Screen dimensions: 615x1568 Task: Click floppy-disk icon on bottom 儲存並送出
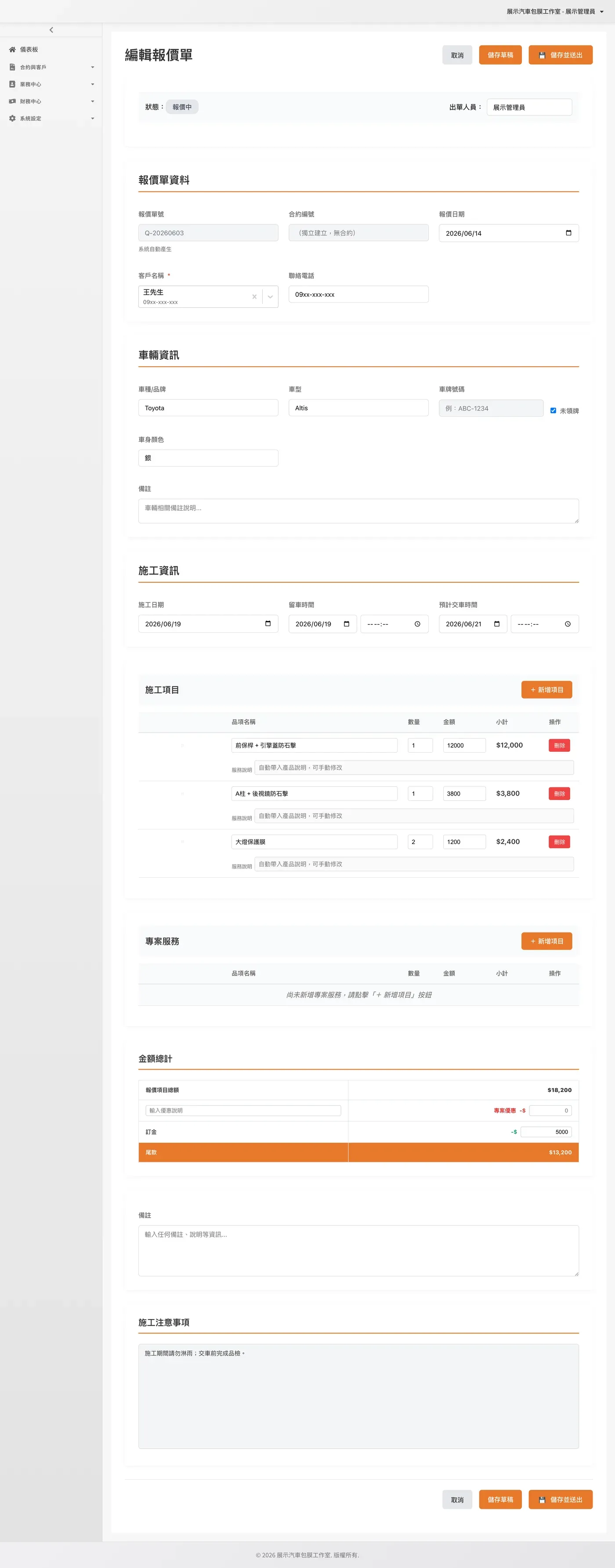click(542, 1499)
